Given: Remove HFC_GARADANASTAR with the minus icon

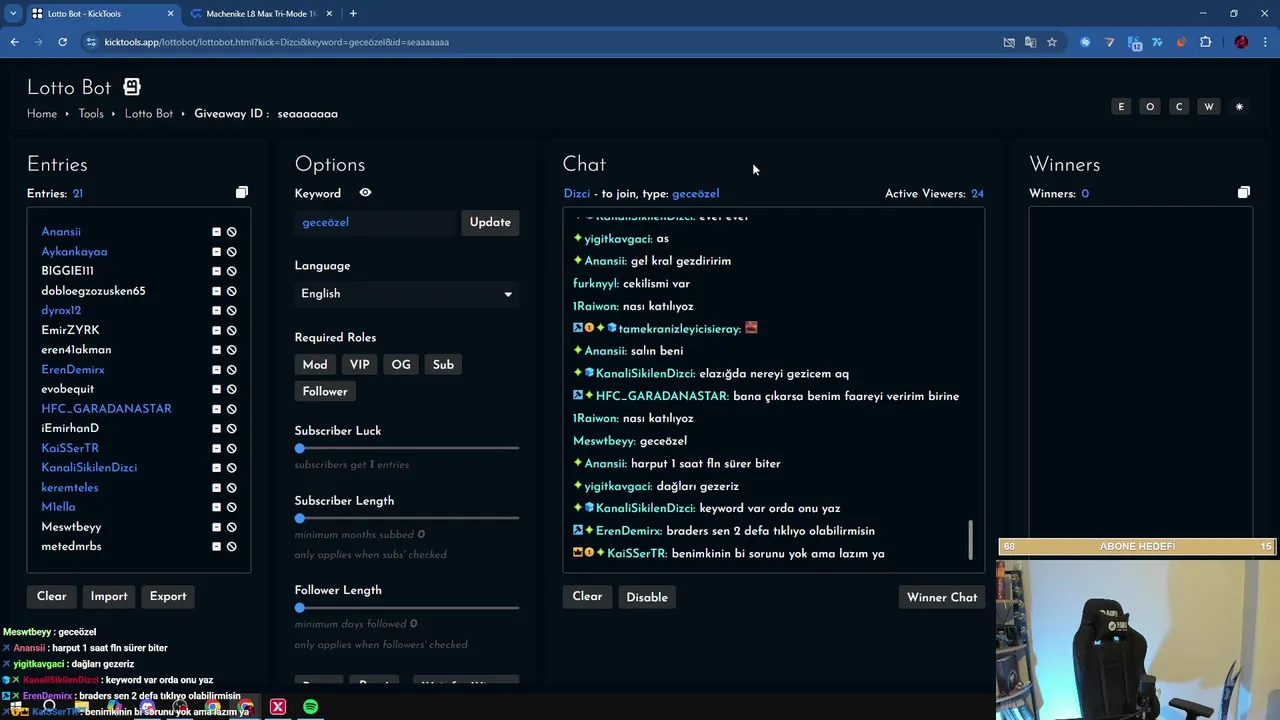Looking at the screenshot, I should (216, 409).
